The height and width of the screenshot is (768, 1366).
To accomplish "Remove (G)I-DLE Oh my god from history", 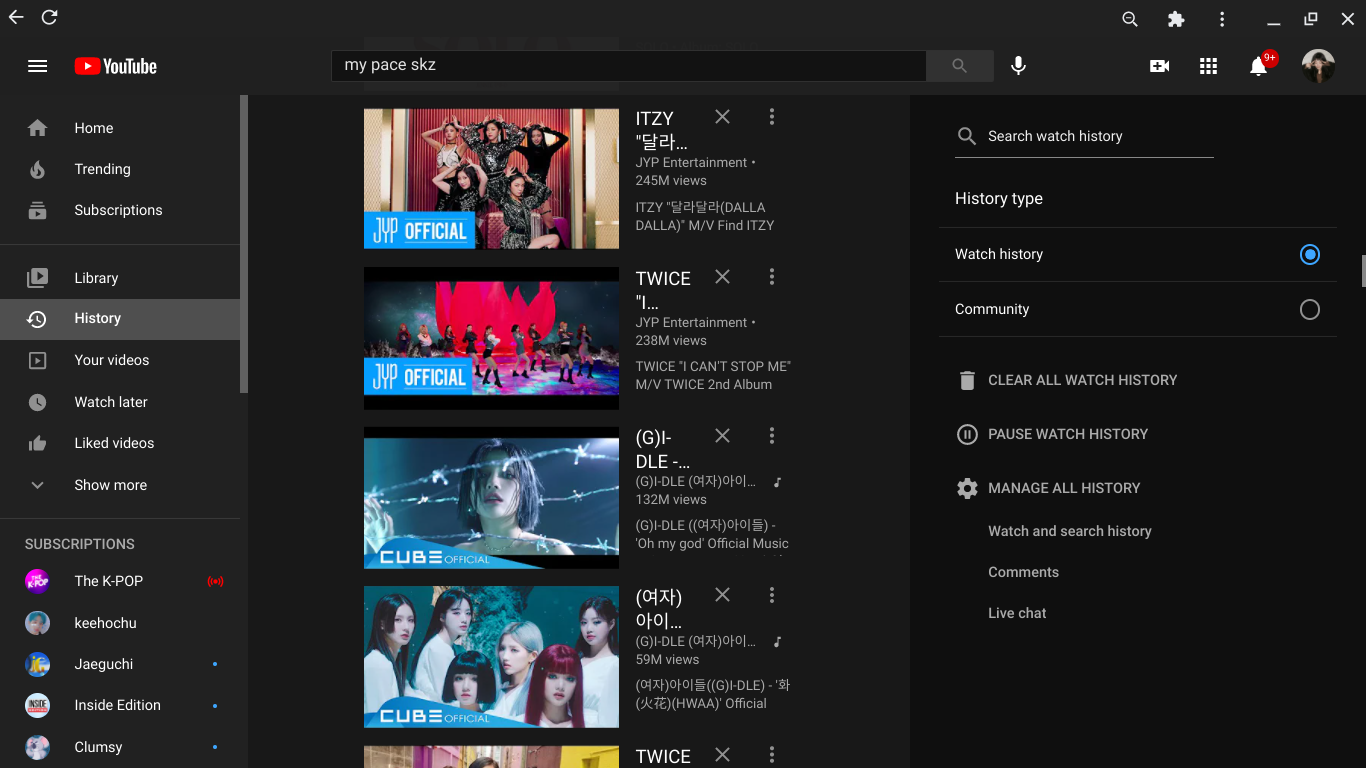I will (x=722, y=436).
